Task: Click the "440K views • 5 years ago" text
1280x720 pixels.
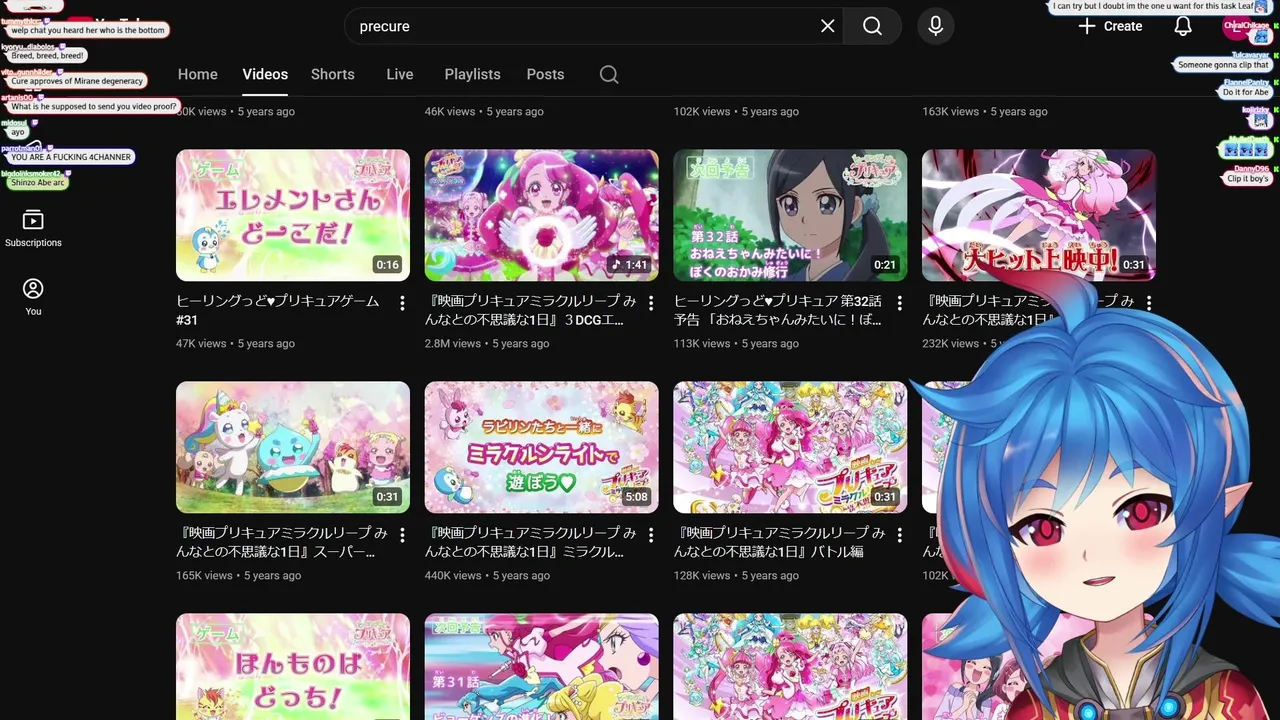Action: [x=487, y=575]
